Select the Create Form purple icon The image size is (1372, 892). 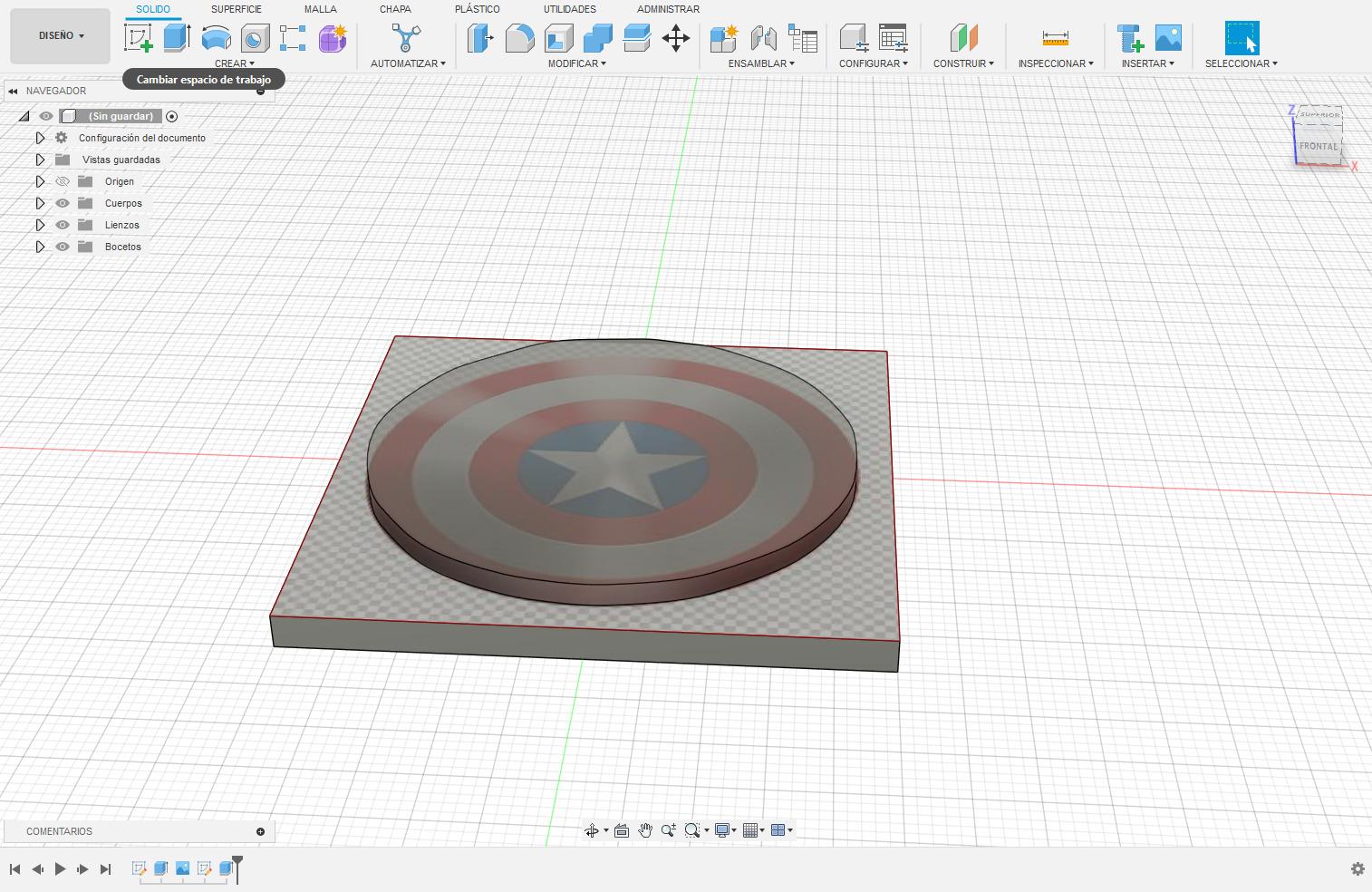tap(333, 38)
